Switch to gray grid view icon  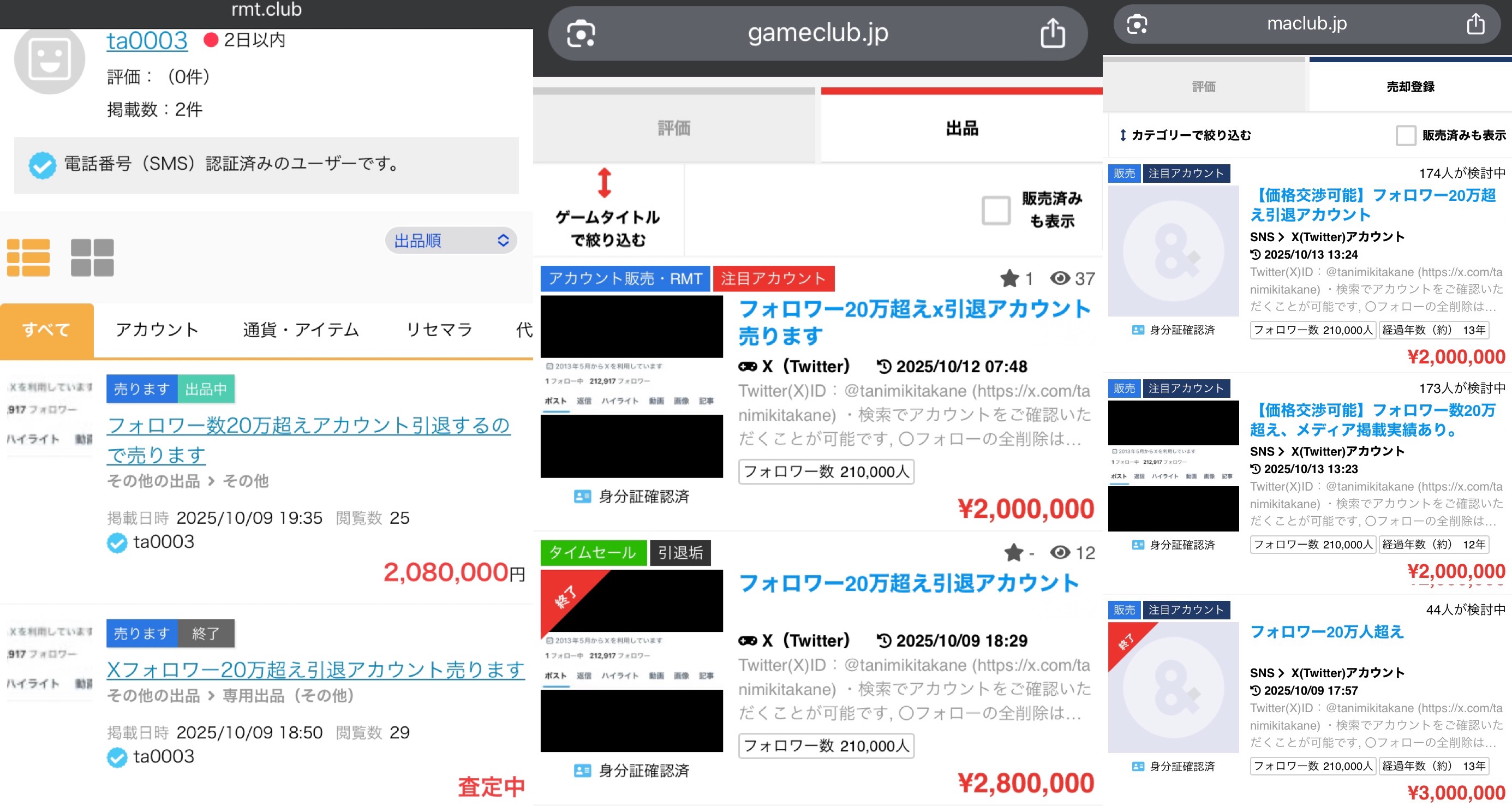(x=92, y=257)
